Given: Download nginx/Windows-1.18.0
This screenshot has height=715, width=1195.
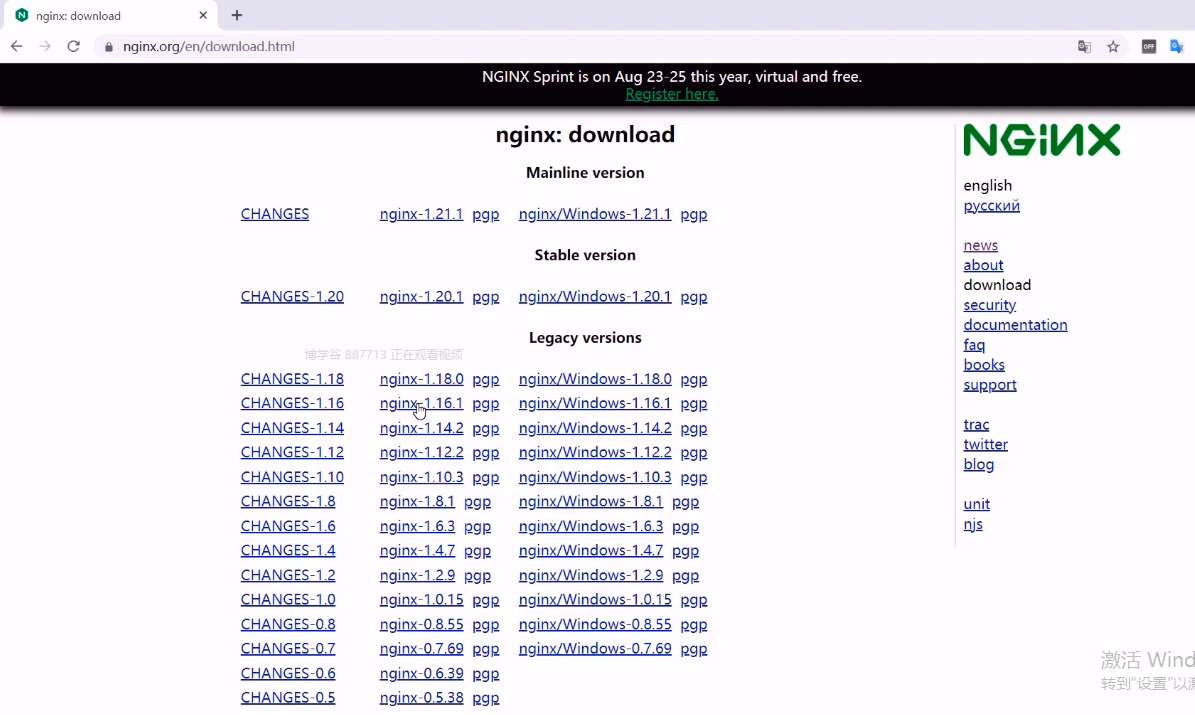Looking at the screenshot, I should click(595, 379).
